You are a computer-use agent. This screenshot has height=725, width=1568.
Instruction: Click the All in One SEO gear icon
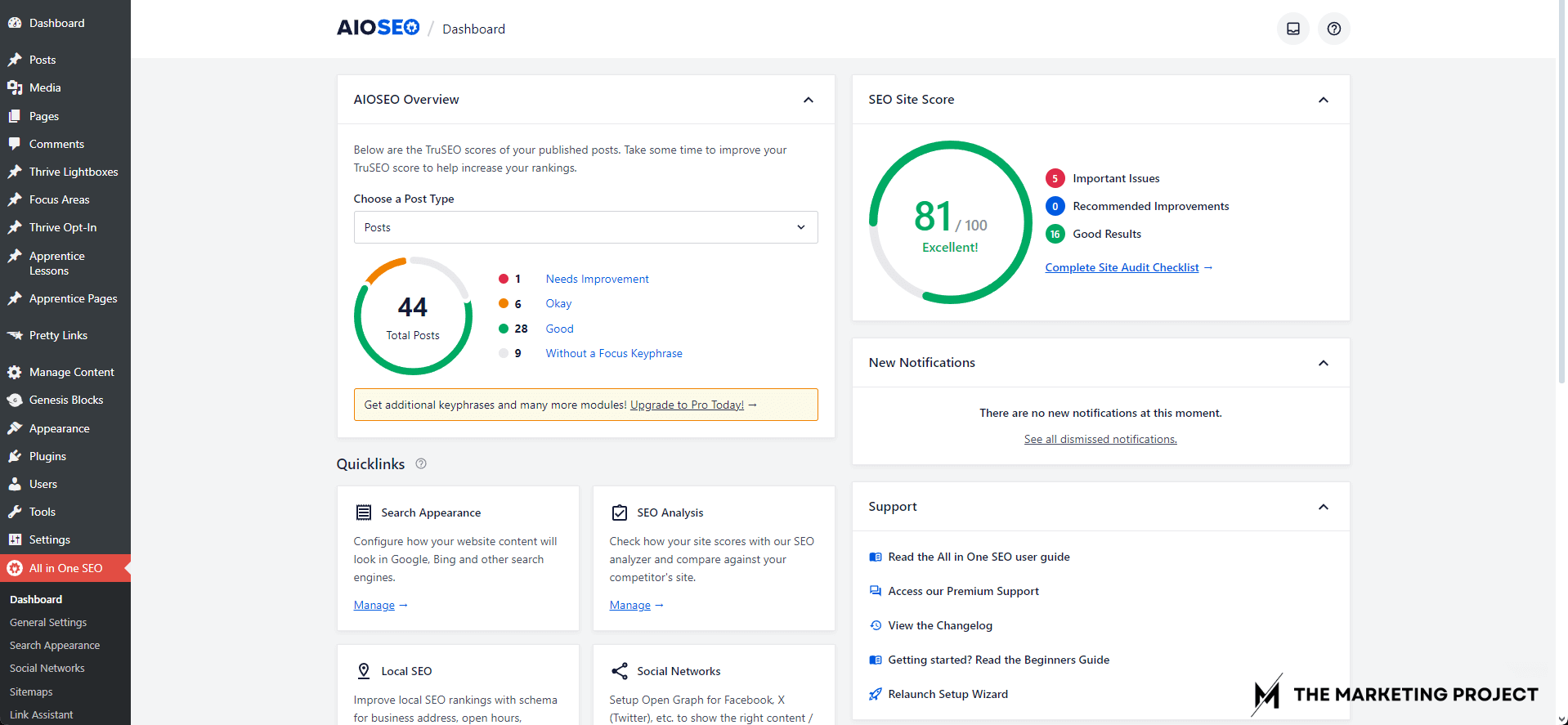[15, 568]
